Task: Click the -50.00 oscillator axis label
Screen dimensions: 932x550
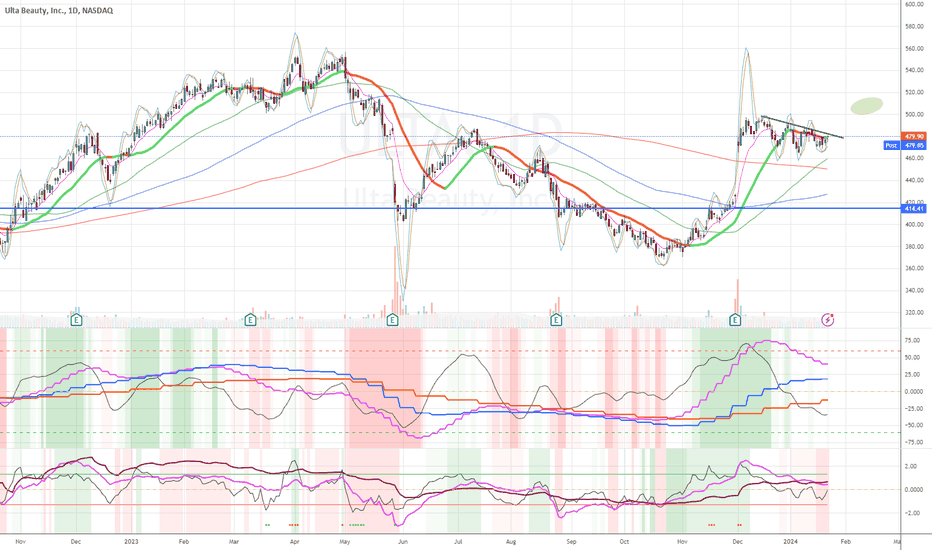Action: (x=912, y=426)
